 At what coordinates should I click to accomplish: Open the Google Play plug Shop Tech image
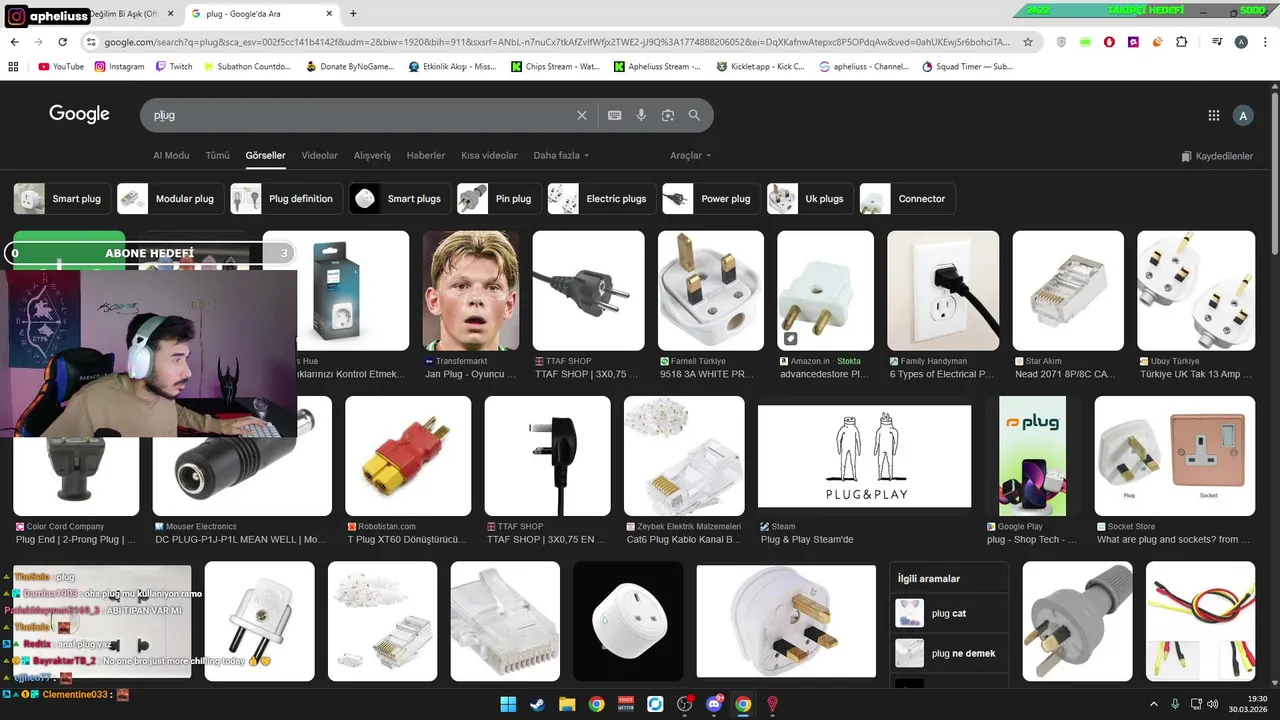coord(1033,455)
